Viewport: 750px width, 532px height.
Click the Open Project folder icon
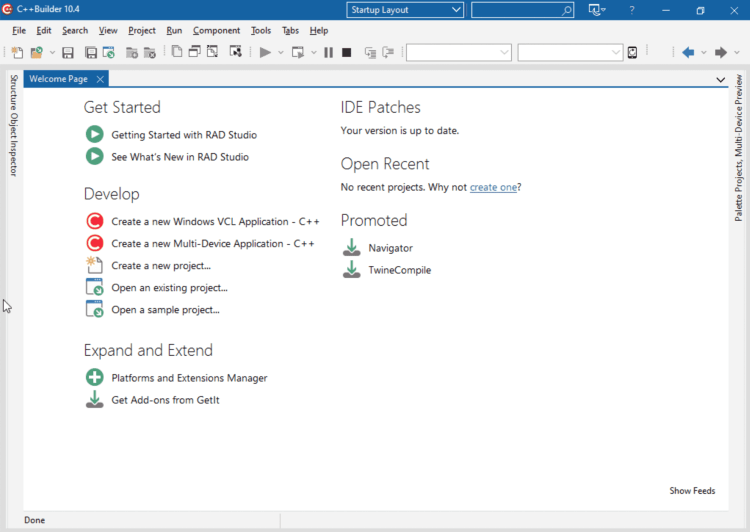point(36,52)
